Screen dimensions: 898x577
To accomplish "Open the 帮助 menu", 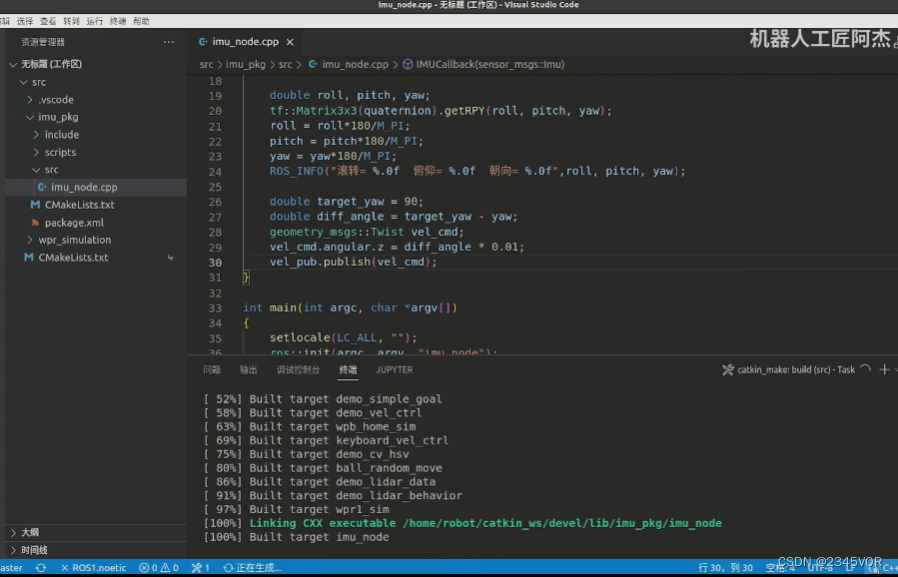I will click(141, 20).
